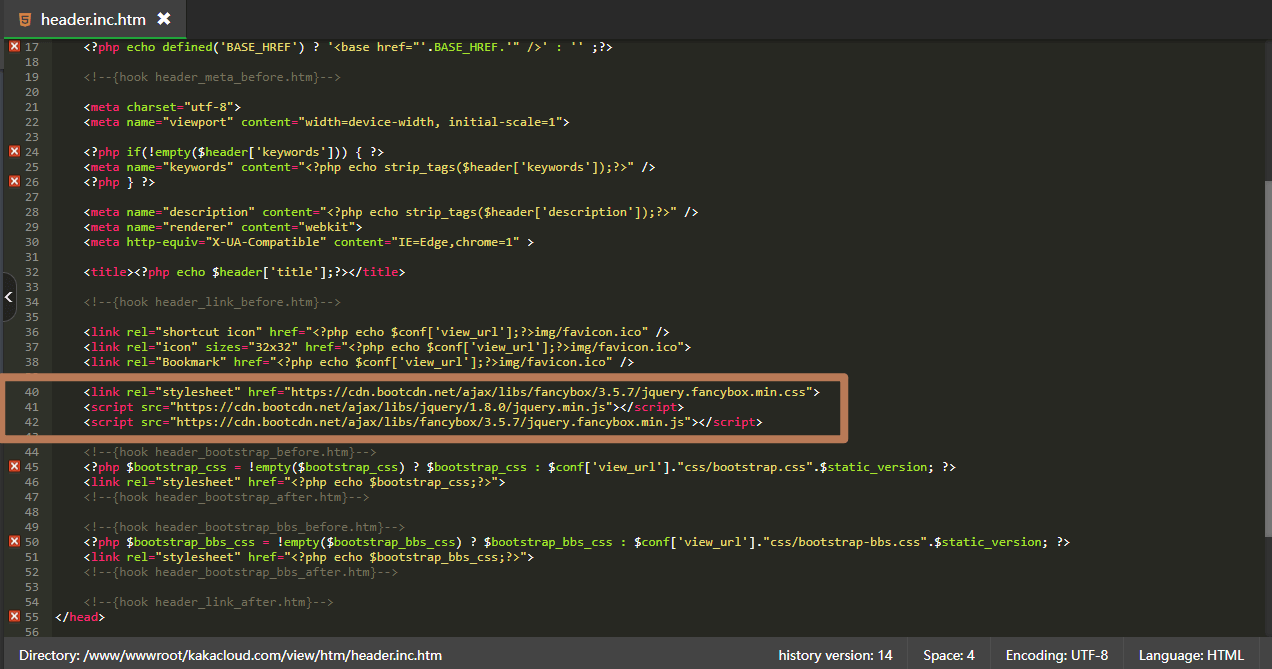This screenshot has height=669, width=1272.
Task: Click the X-UA-Compatible meta line
Action: pos(309,242)
